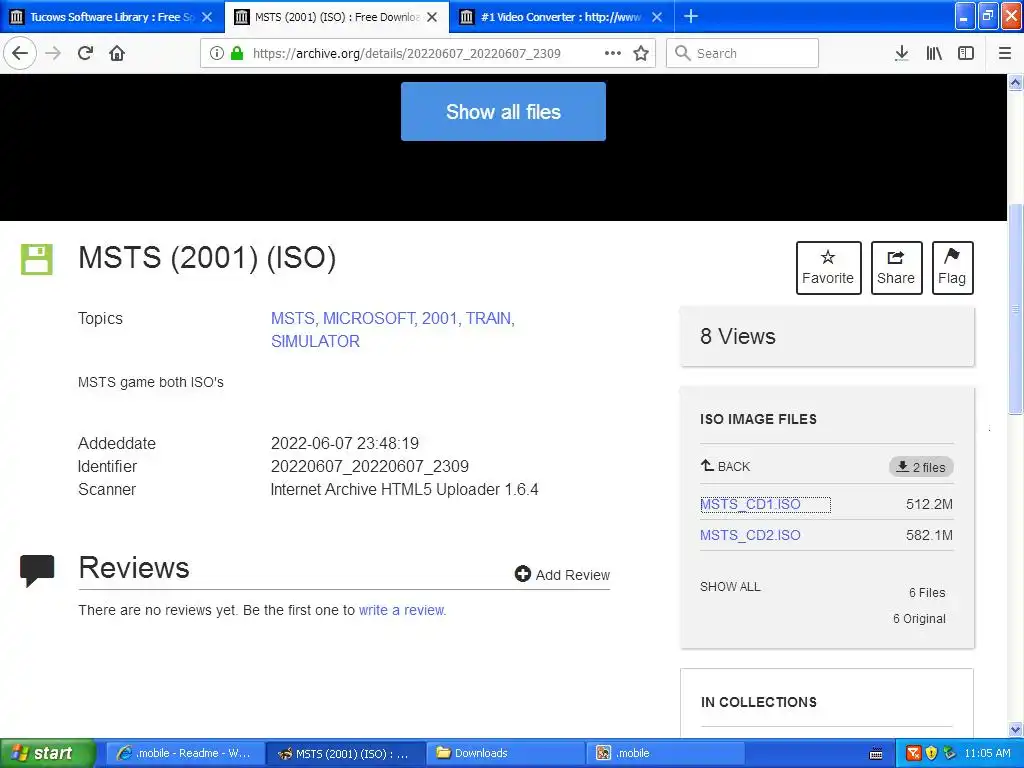Open the page actions three-dots menu
The height and width of the screenshot is (768, 1024).
point(613,53)
